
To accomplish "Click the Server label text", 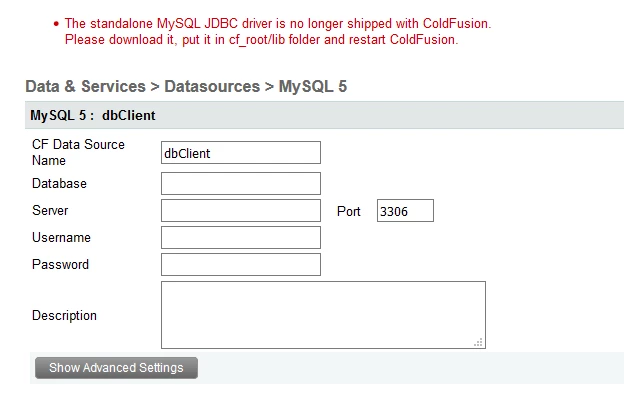I will click(x=50, y=210).
